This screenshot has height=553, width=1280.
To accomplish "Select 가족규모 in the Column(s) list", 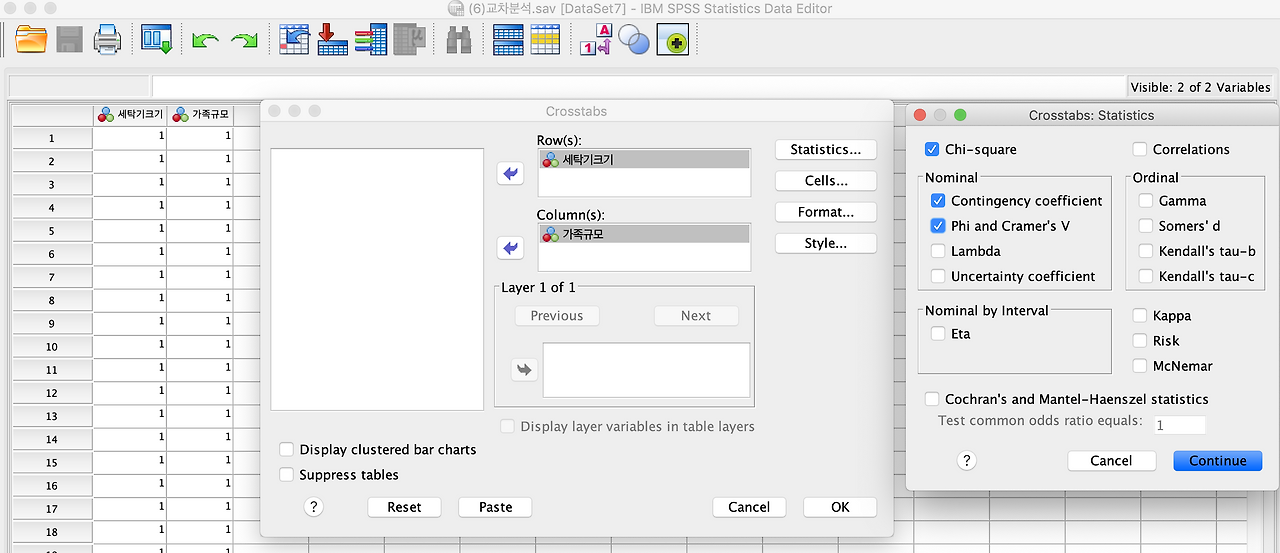I will (644, 234).
